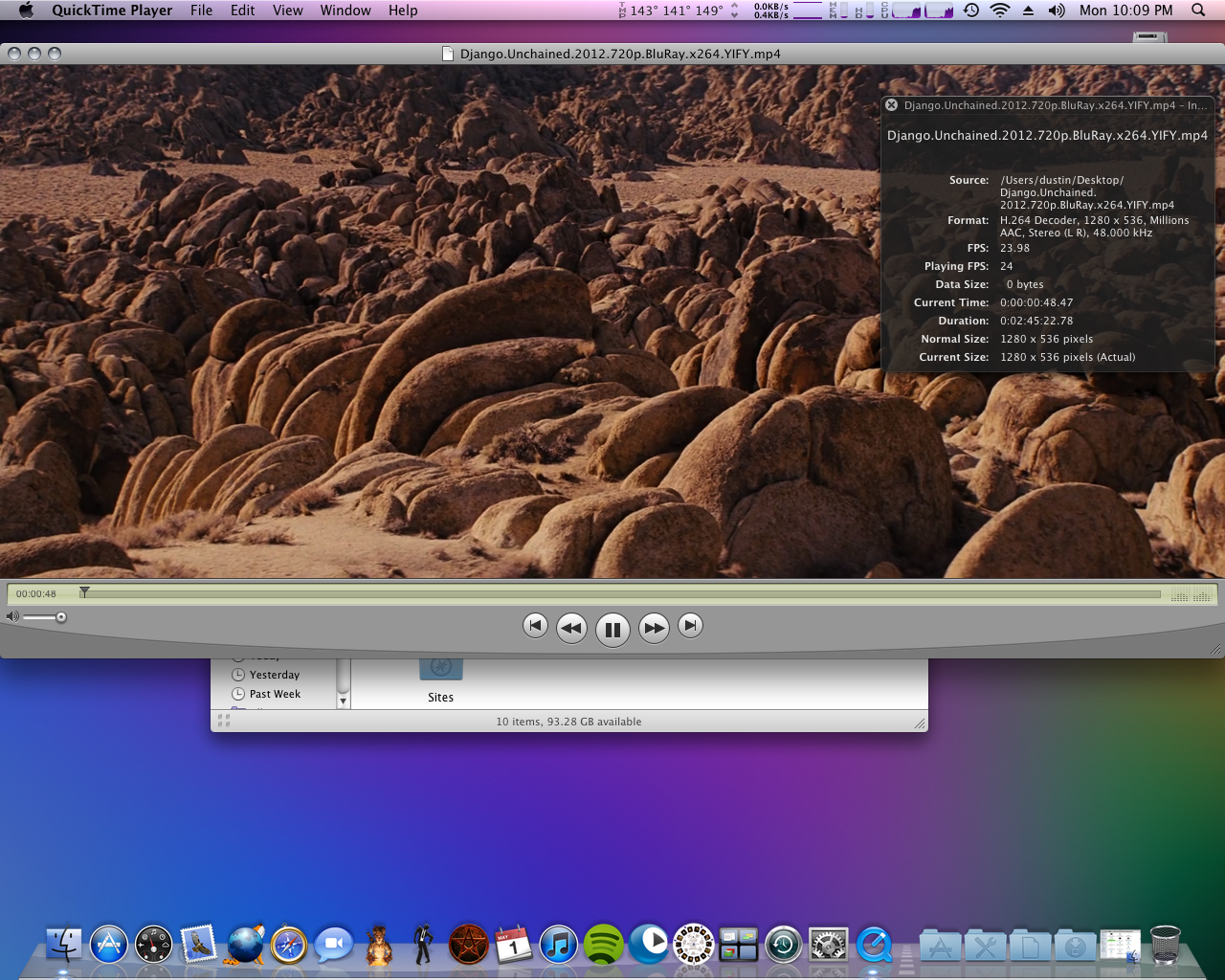The width and height of the screenshot is (1225, 980).
Task: Click the 00:00:48 elapsed time display
Action: 35,593
